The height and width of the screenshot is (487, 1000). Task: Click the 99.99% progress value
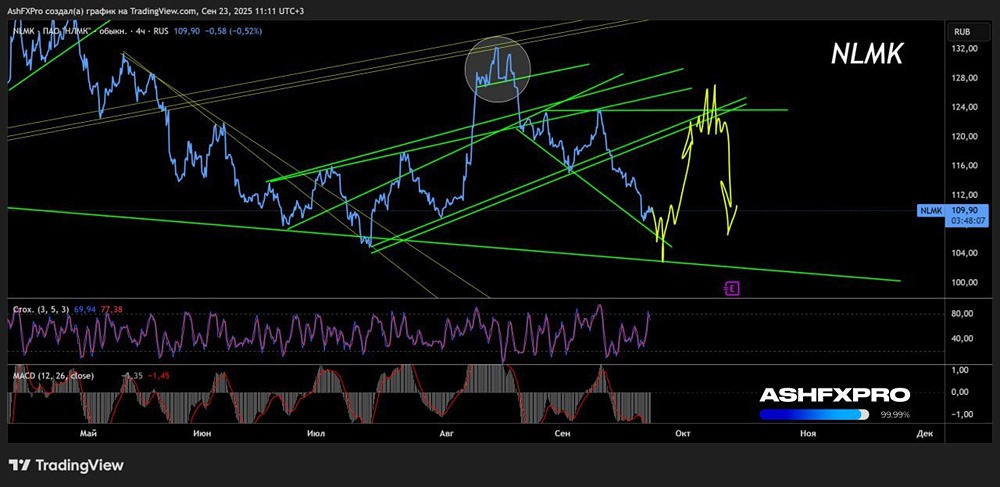tap(895, 415)
